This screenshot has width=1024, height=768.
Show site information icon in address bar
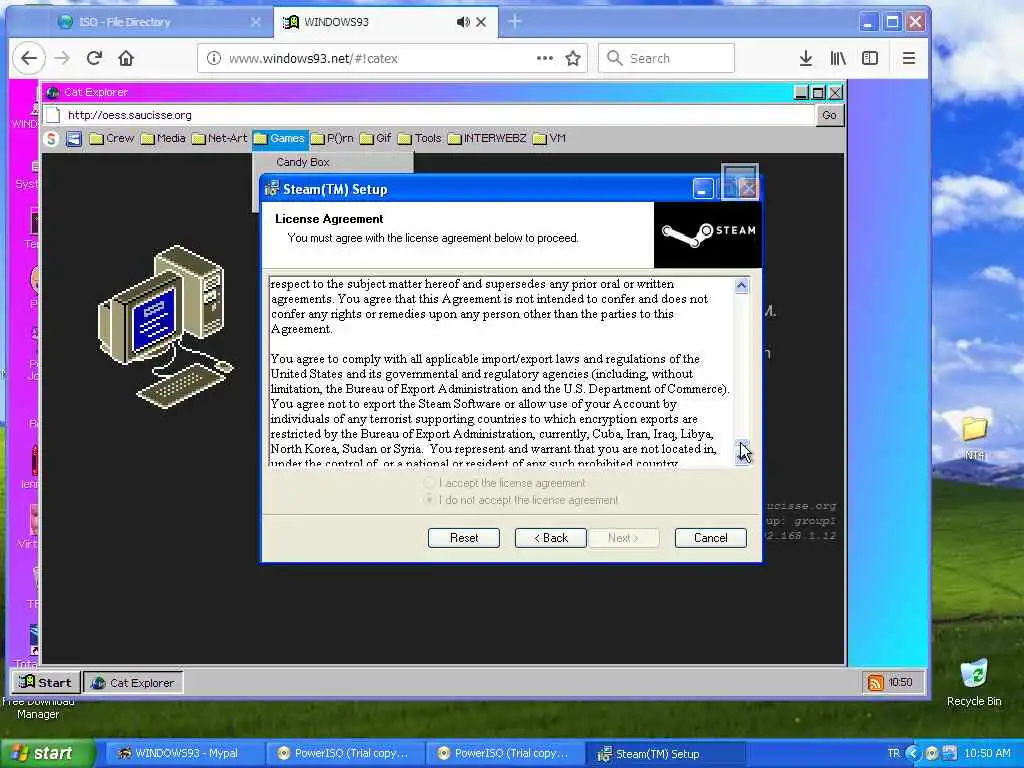[214, 58]
